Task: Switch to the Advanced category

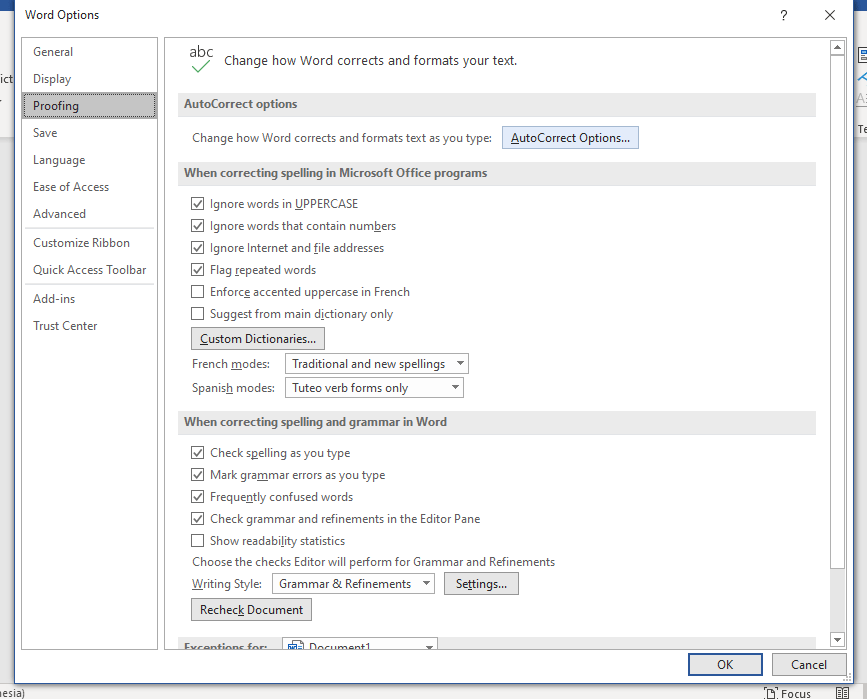Action: coord(59,214)
